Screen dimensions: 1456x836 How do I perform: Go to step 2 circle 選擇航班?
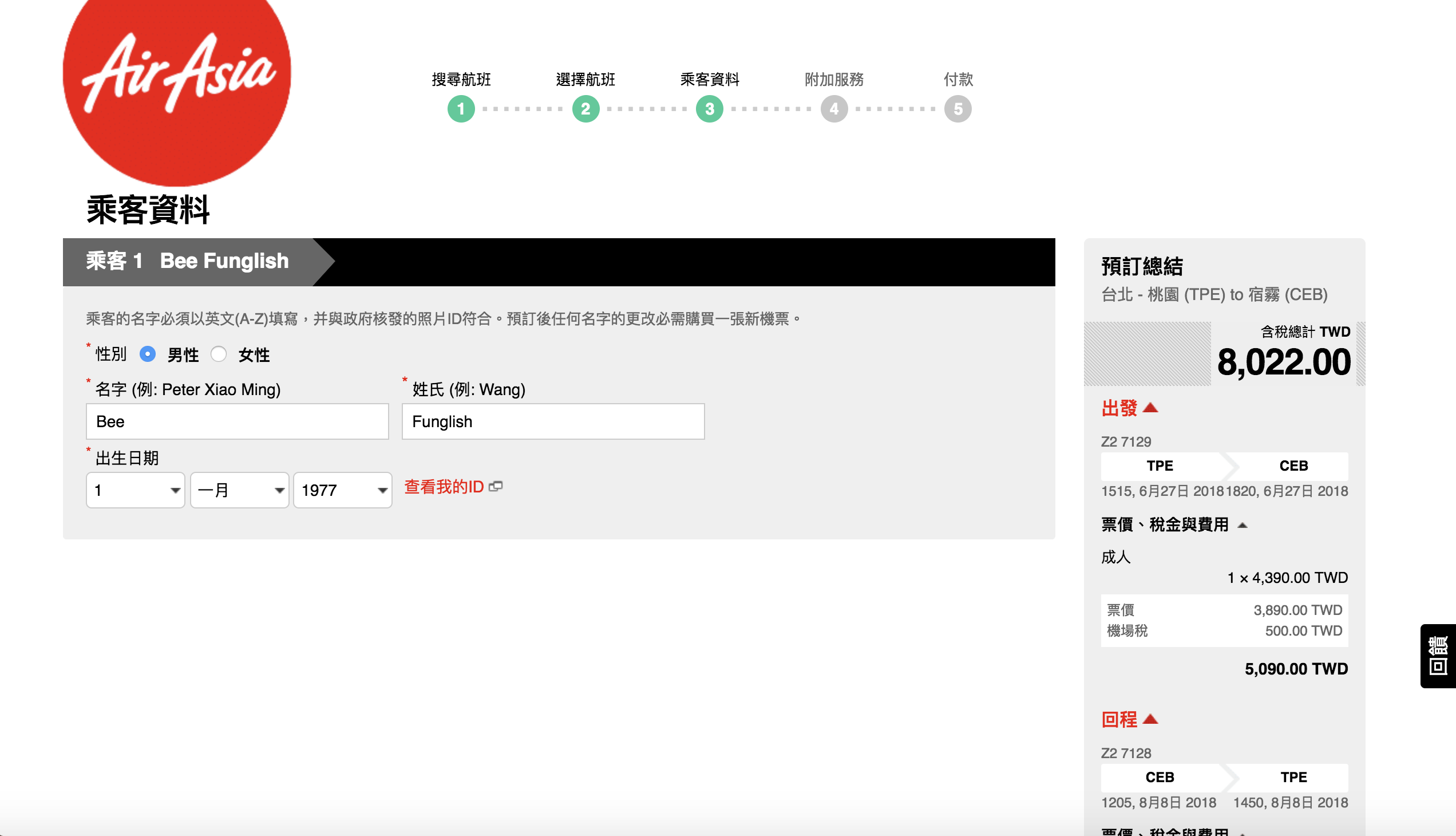point(585,109)
